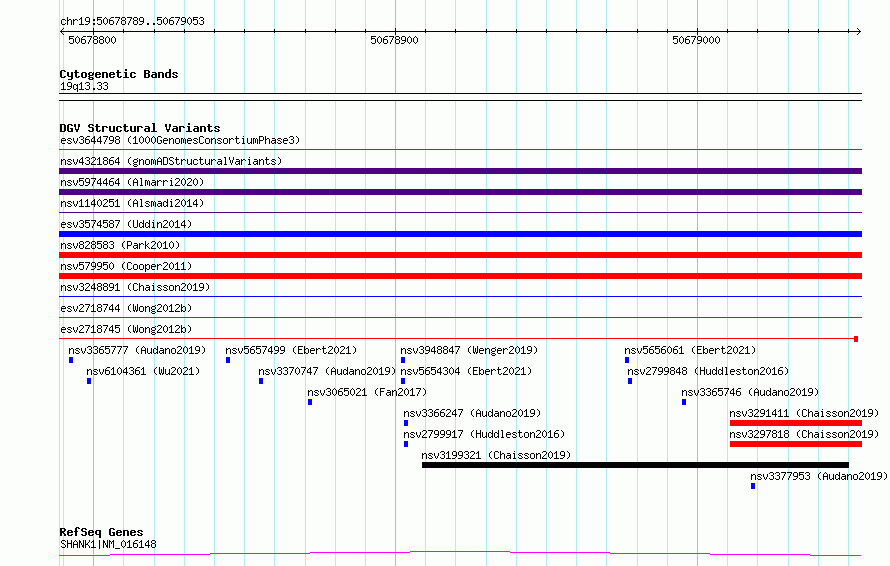Open the nsv5656061 (Ebert2021) label
This screenshot has height=566, width=890.
(690, 350)
